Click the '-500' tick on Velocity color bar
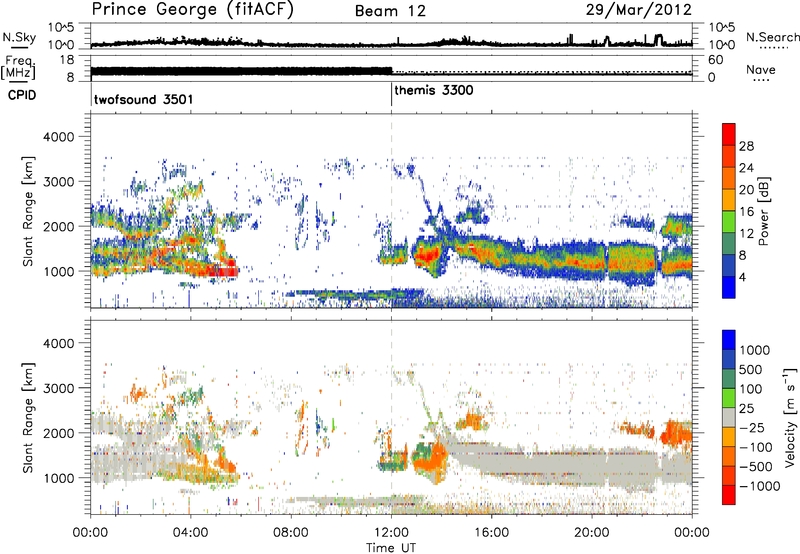The width and height of the screenshot is (800, 554). pyautogui.click(x=756, y=467)
